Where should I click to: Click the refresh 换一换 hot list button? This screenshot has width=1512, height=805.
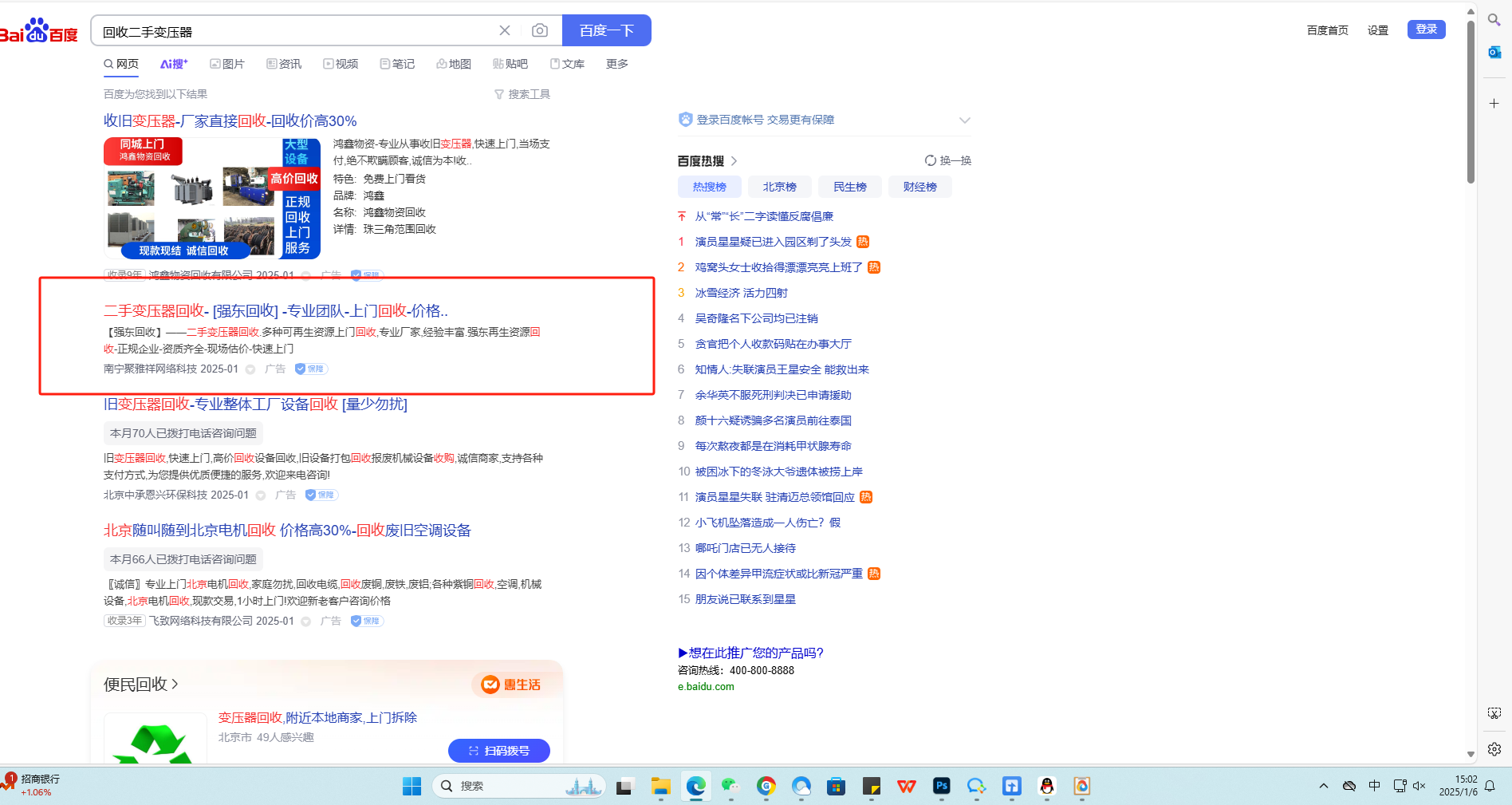(947, 160)
